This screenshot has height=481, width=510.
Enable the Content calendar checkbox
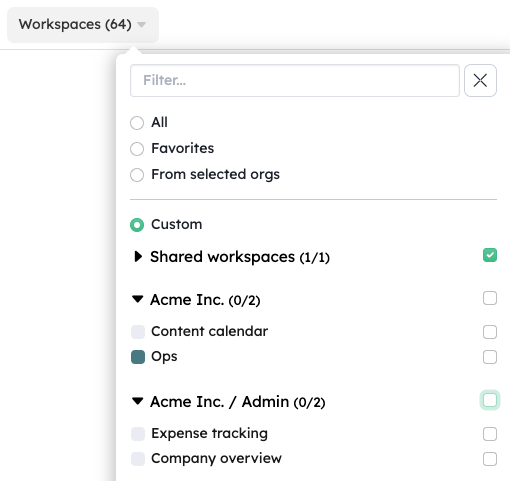click(x=490, y=332)
